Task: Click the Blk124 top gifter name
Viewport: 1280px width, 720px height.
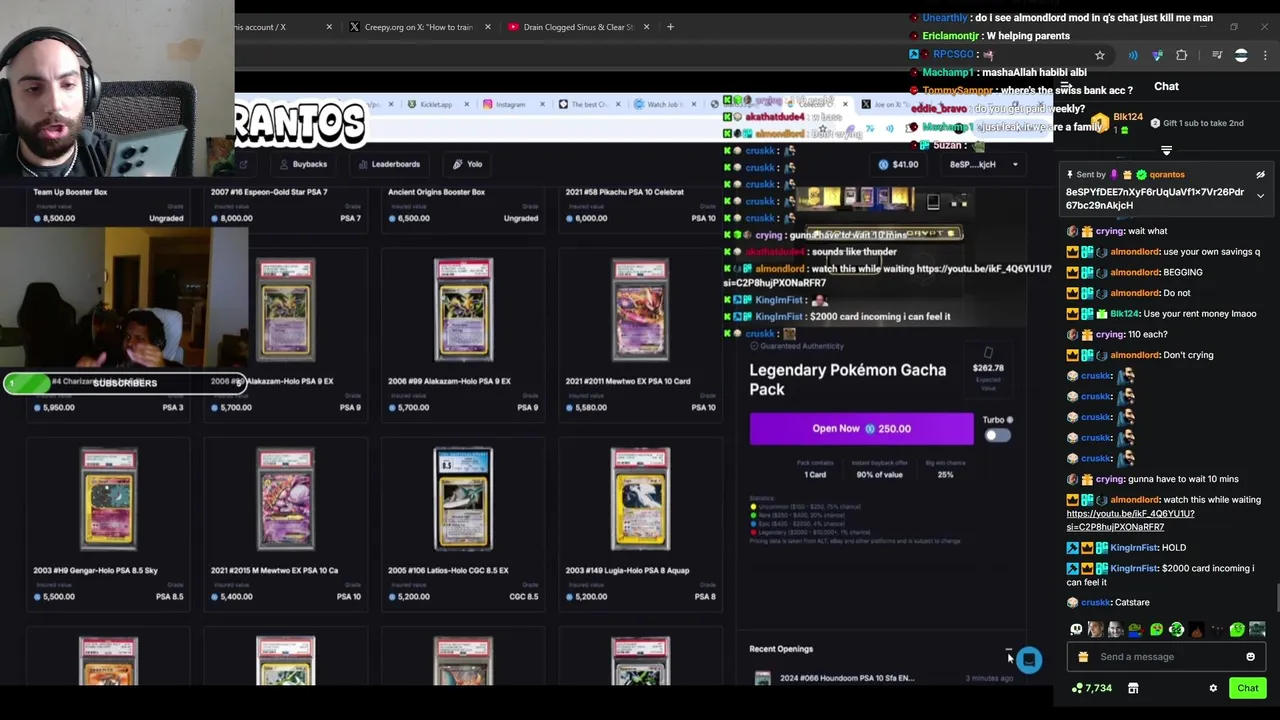Action: click(x=1128, y=117)
